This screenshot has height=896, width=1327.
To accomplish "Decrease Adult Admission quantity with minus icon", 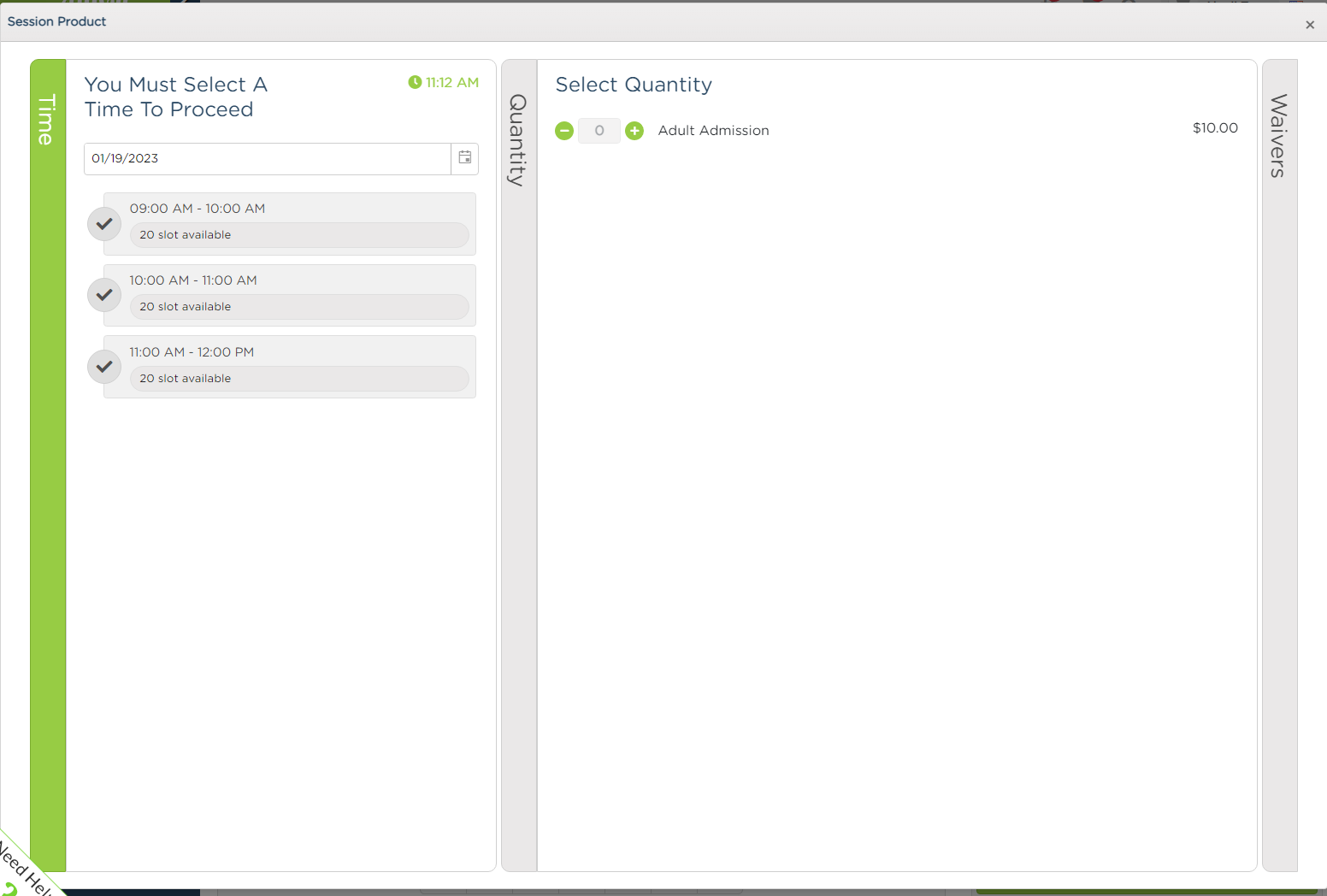I will [x=564, y=131].
